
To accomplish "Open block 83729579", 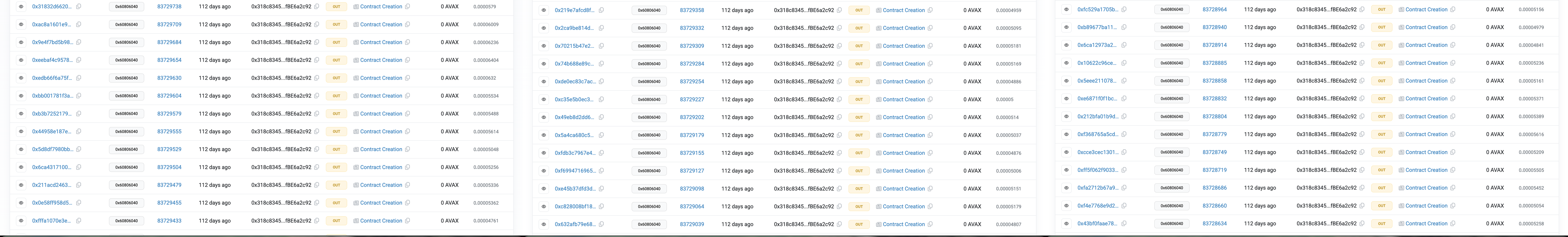I will 169,114.
